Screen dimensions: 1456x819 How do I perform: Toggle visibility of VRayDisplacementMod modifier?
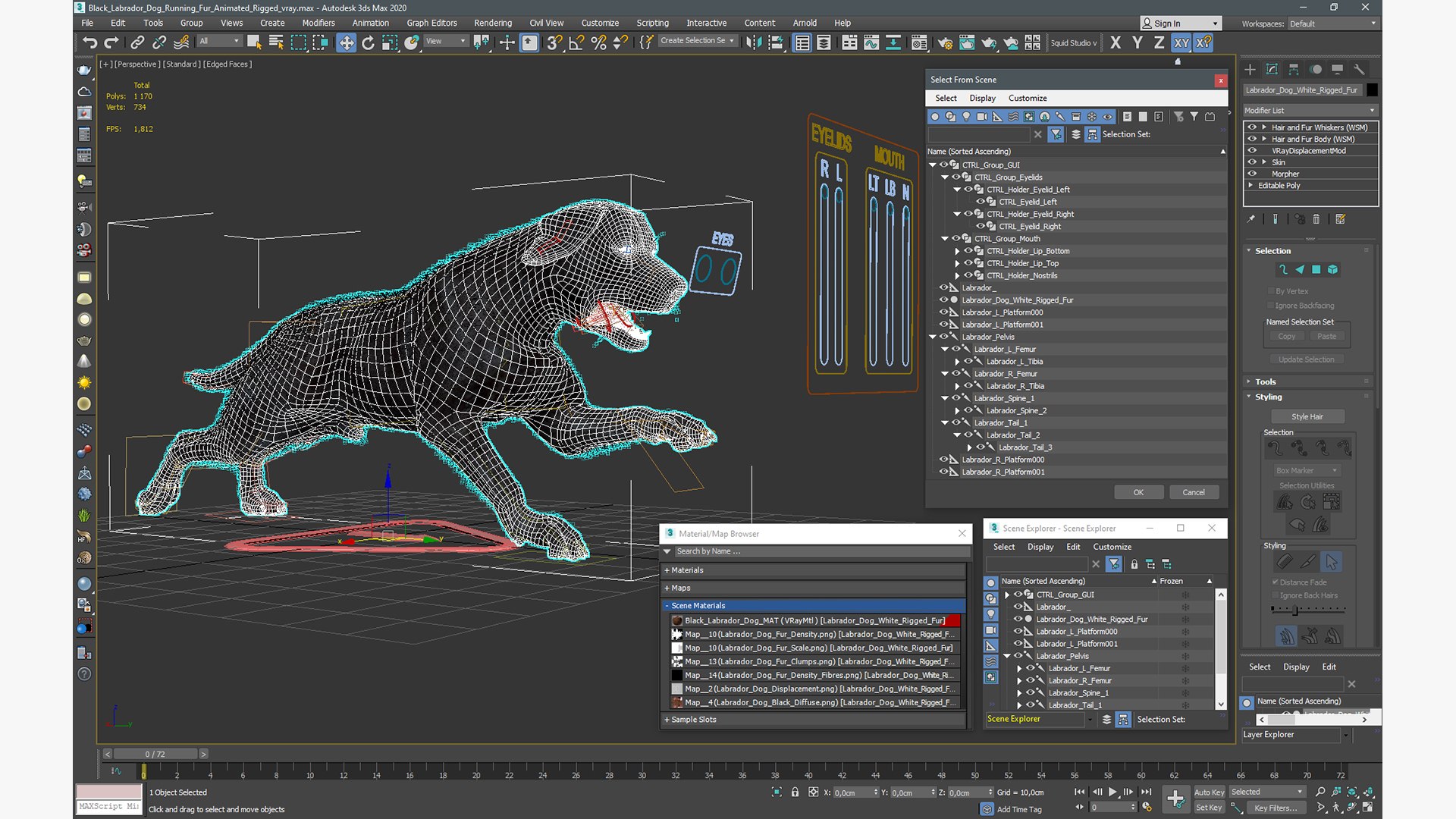1252,150
